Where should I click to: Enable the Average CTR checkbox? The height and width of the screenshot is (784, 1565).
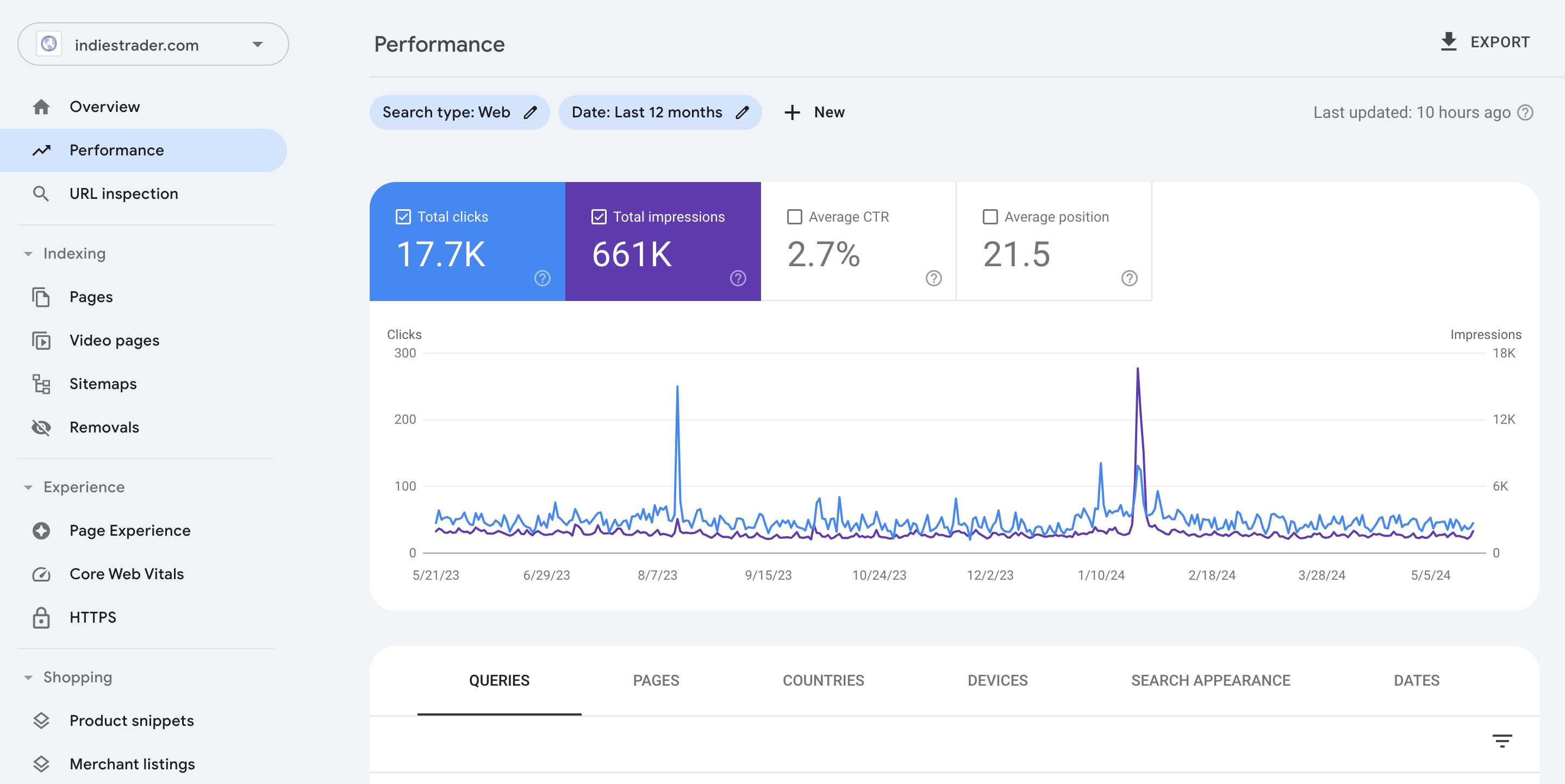coord(794,217)
